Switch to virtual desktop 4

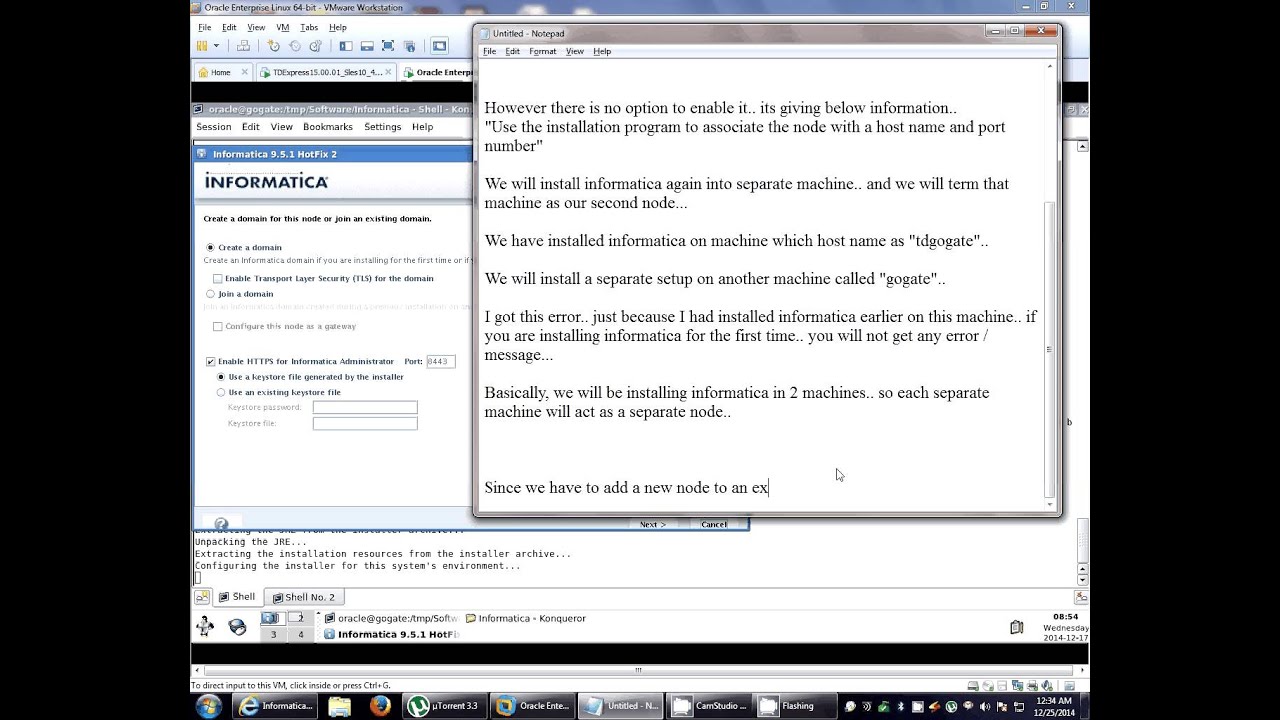(x=300, y=634)
